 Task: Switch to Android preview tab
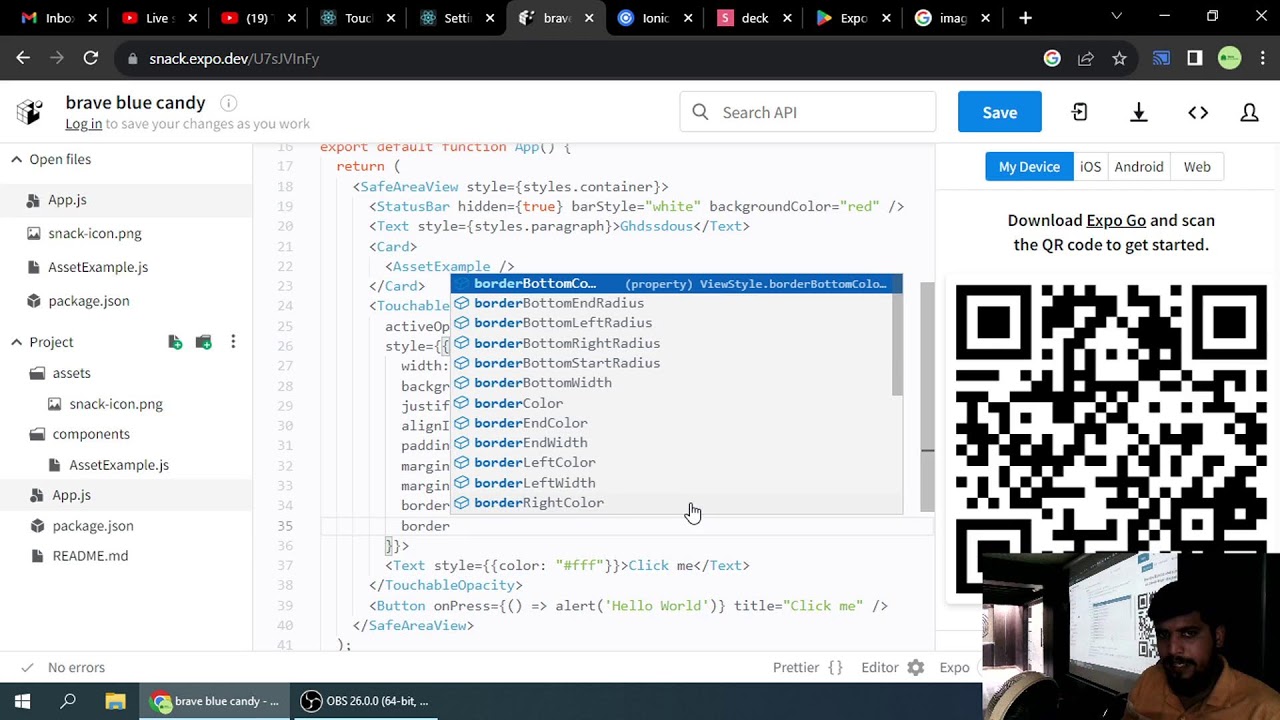pyautogui.click(x=1139, y=167)
